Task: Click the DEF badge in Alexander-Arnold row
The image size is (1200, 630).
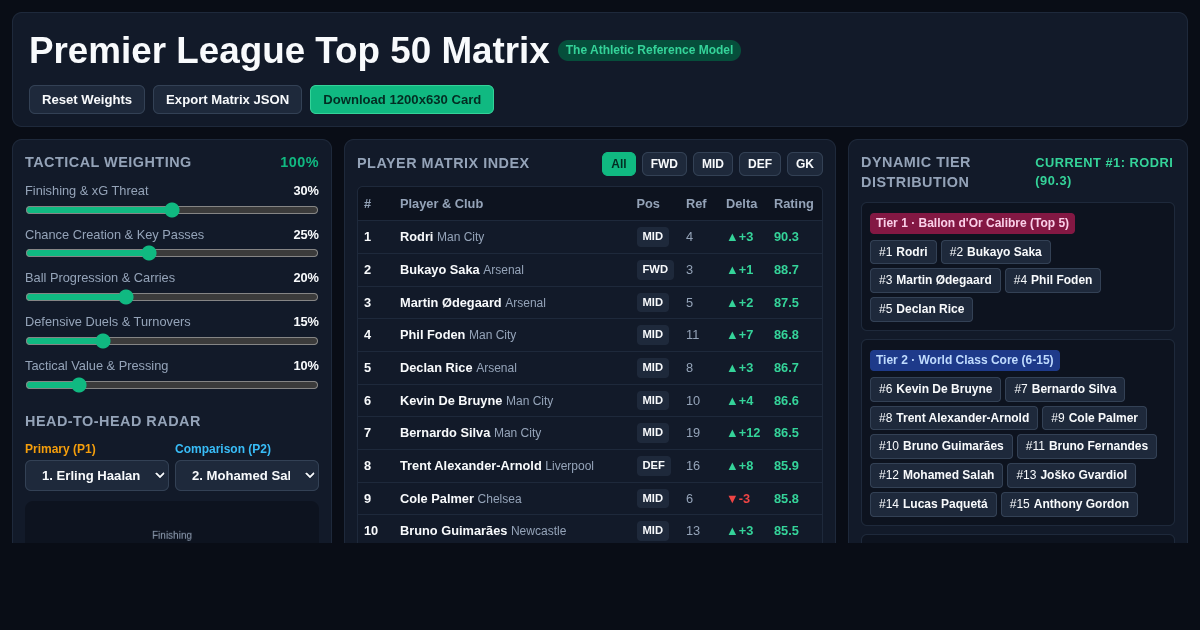Action: pyautogui.click(x=653, y=466)
